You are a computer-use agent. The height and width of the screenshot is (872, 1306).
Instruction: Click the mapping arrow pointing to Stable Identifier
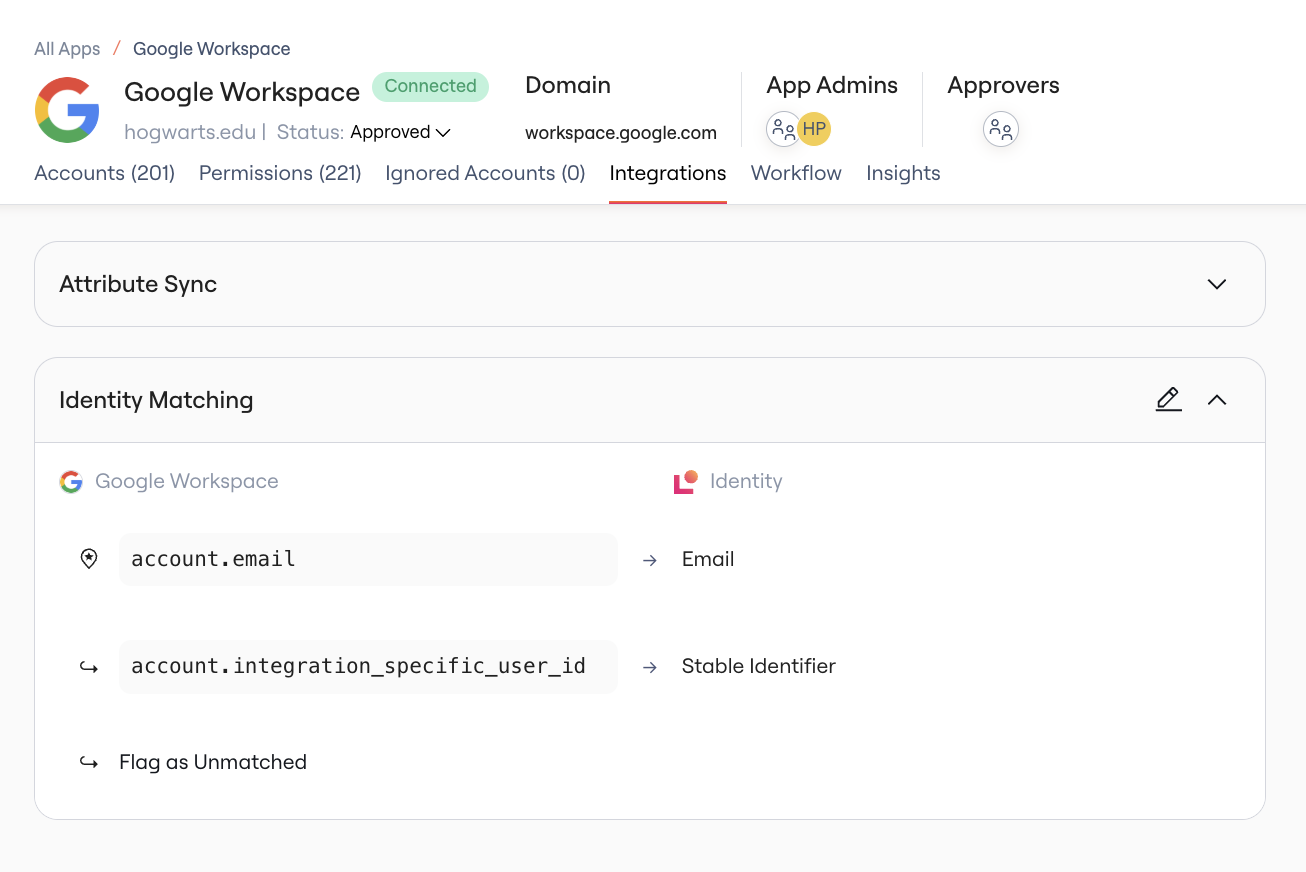pos(650,667)
